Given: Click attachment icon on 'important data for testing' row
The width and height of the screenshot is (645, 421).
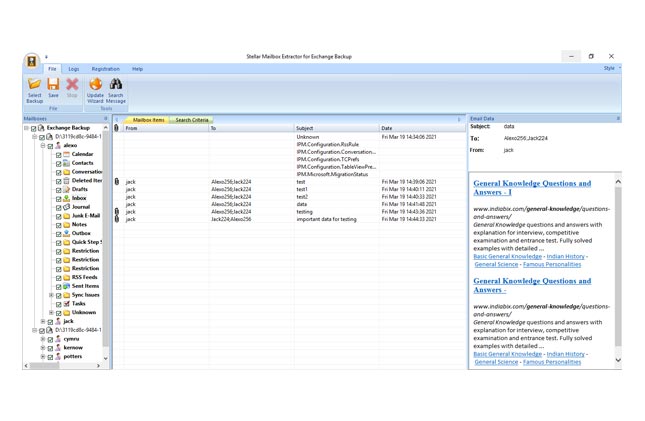Looking at the screenshot, I should coord(116,219).
